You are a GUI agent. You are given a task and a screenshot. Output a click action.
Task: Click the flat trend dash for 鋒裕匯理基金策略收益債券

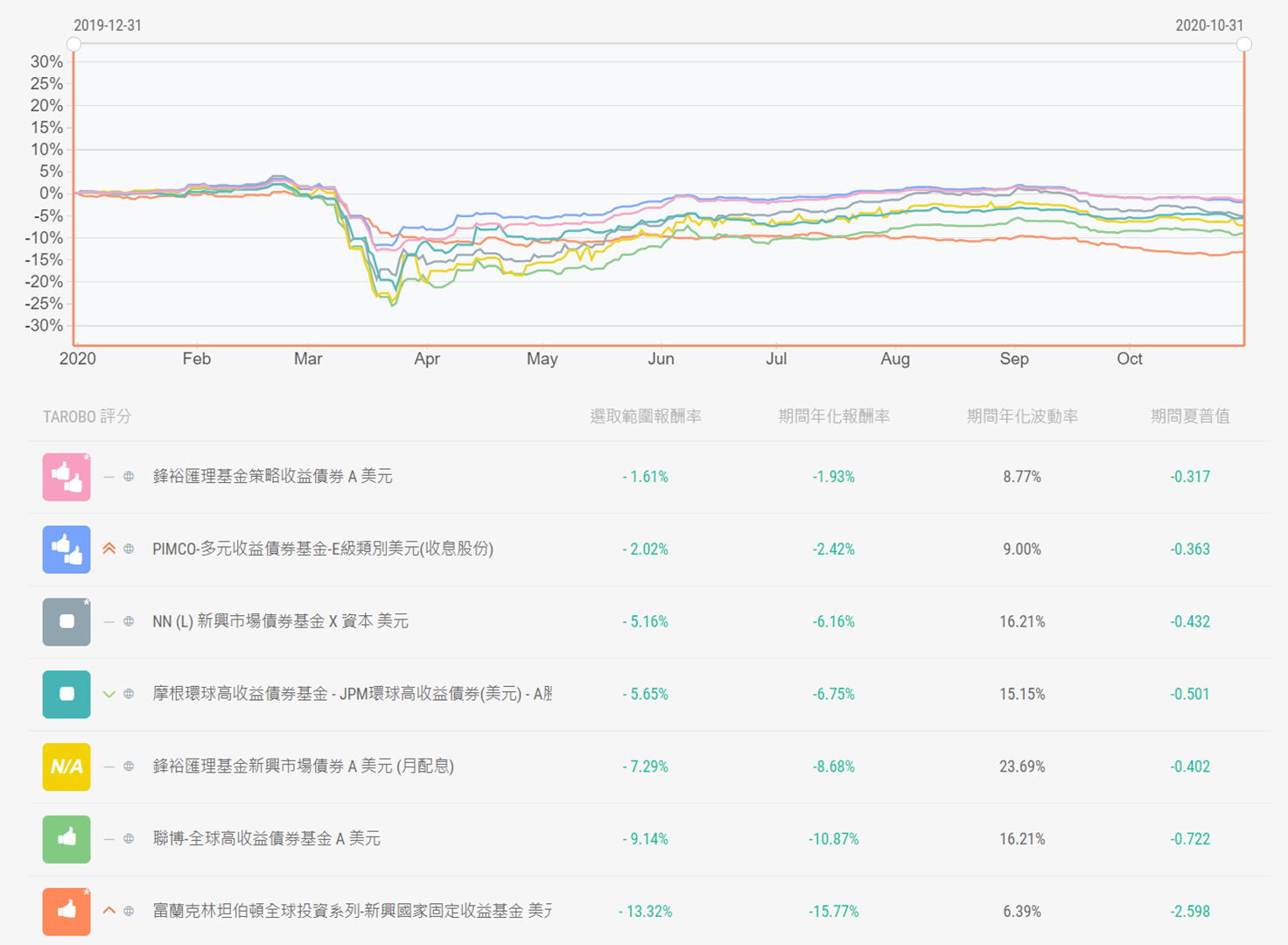pyautogui.click(x=109, y=477)
